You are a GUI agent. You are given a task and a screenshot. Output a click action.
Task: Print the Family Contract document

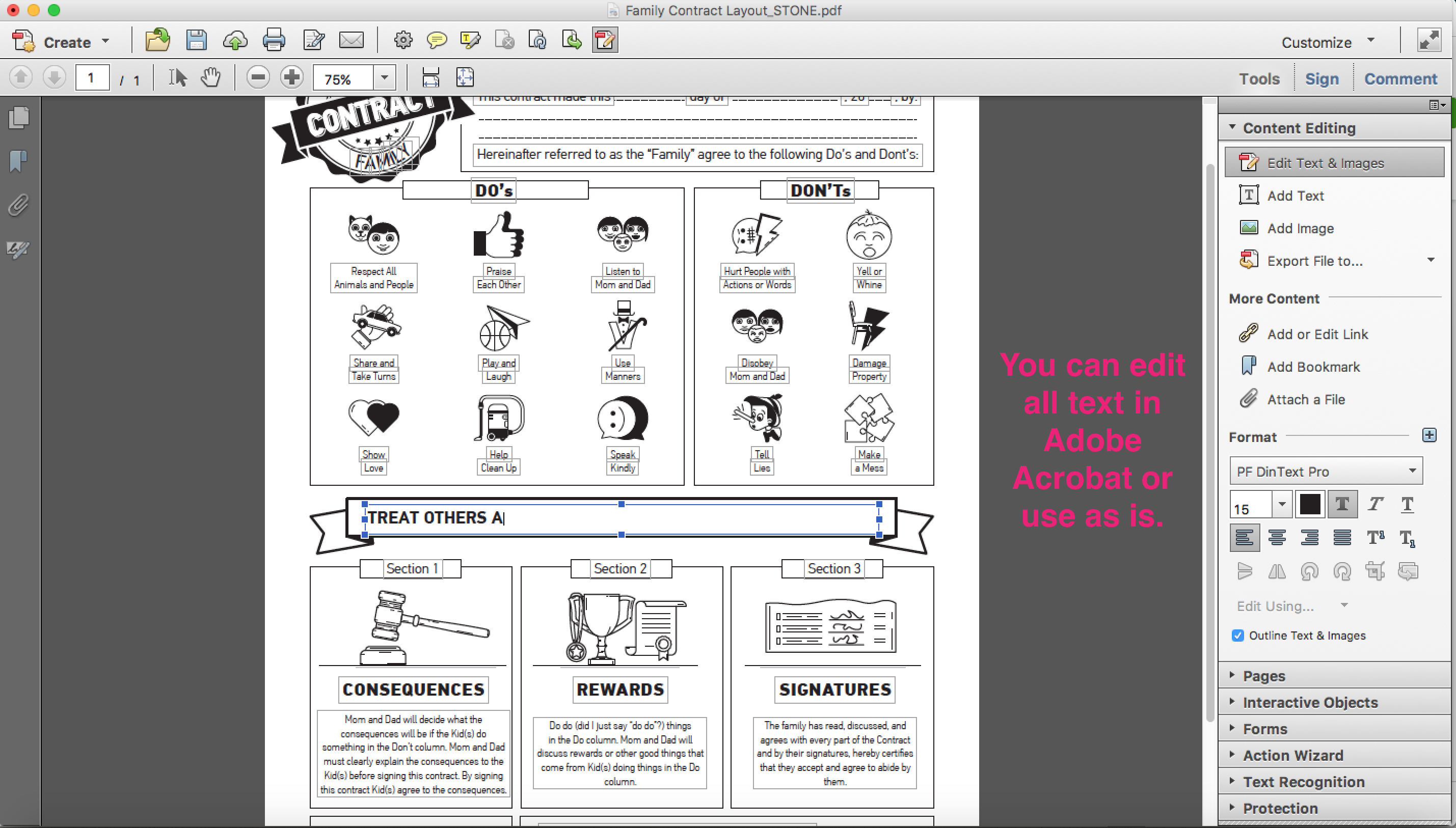(x=275, y=40)
